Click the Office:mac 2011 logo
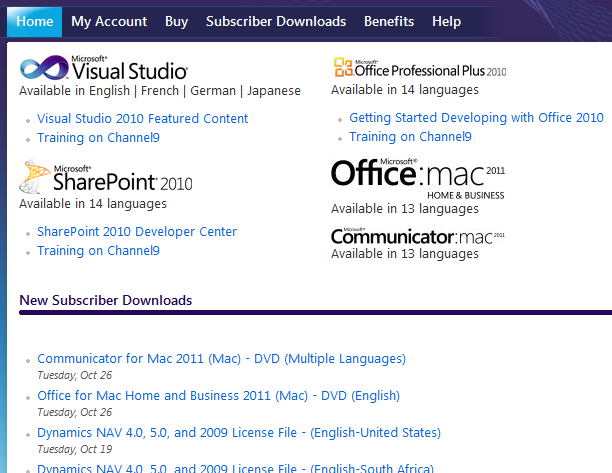Screen dimensions: 612x473 tap(418, 179)
